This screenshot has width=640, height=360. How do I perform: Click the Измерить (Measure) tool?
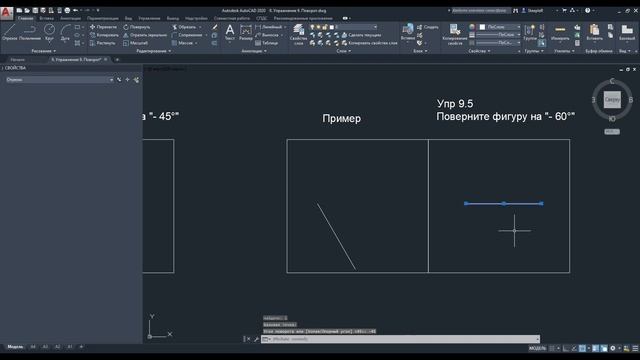click(x=560, y=32)
